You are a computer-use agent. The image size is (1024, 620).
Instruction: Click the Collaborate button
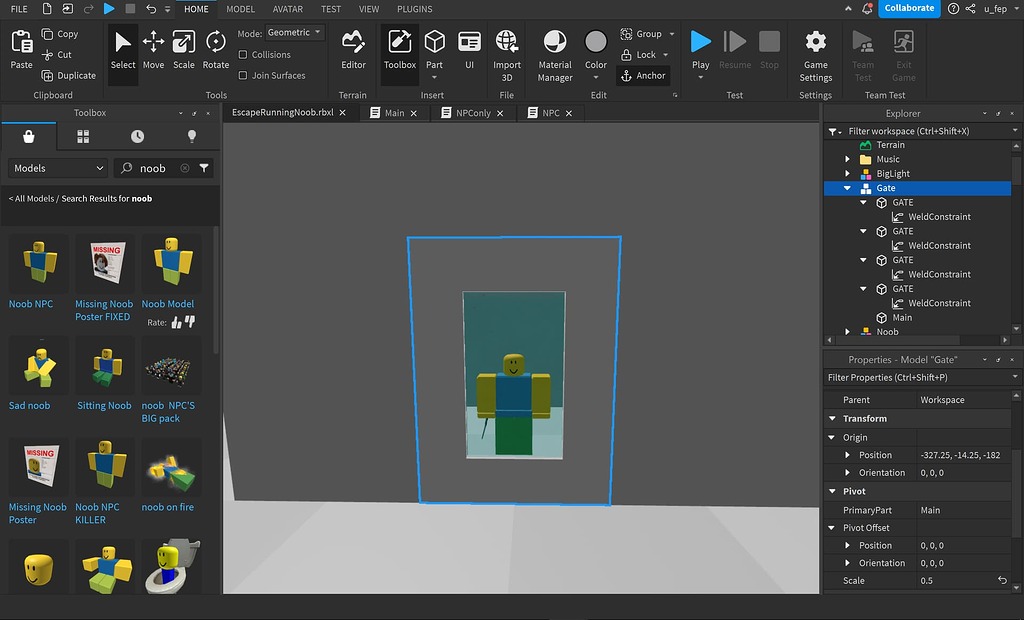tap(908, 8)
